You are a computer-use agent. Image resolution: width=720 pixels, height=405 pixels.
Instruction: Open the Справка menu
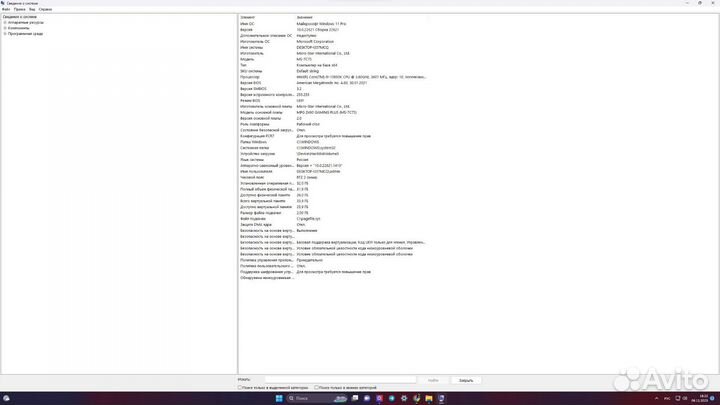[x=45, y=9]
